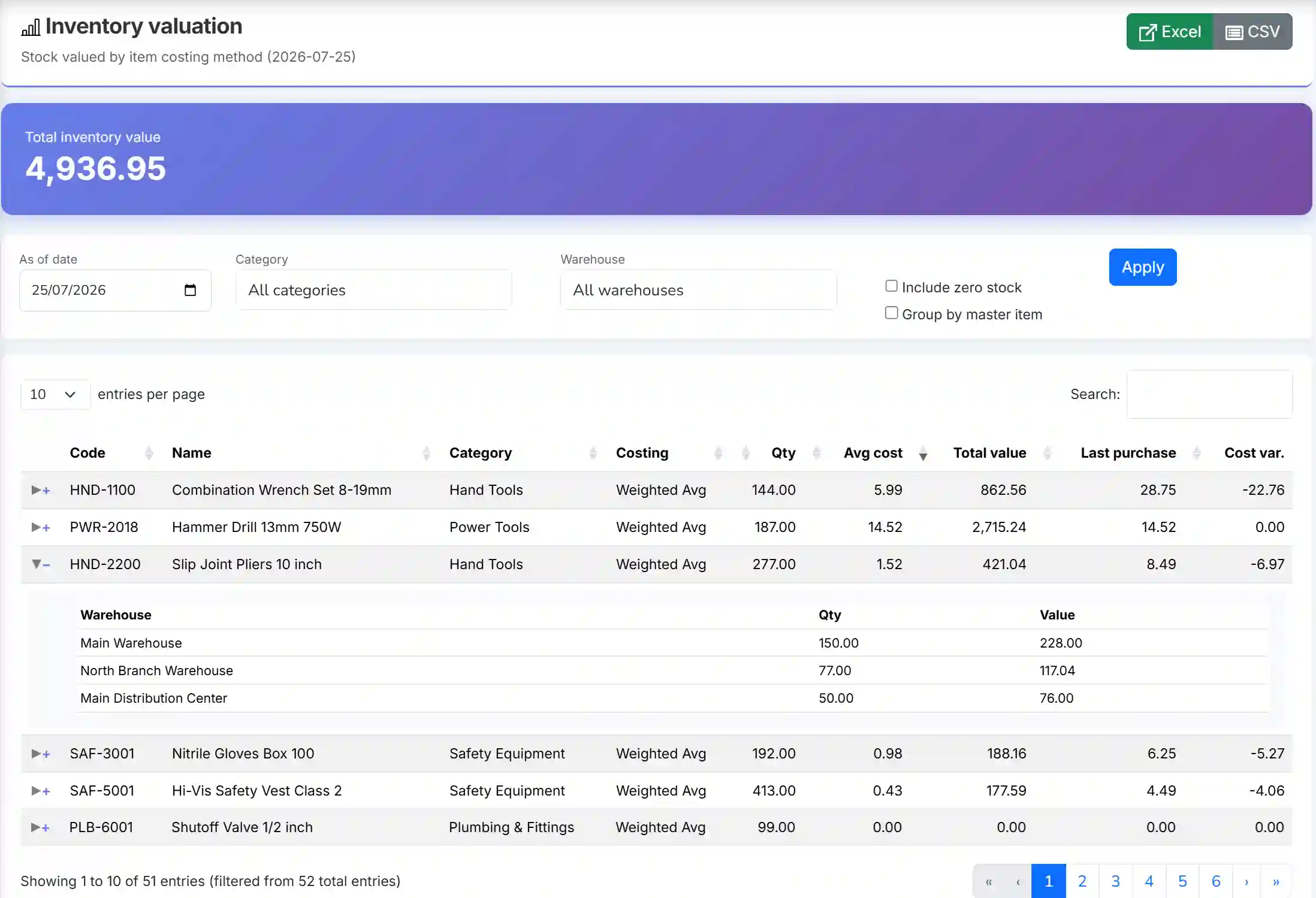The height and width of the screenshot is (898, 1316).
Task: Go to pagination page 4
Action: click(x=1149, y=881)
